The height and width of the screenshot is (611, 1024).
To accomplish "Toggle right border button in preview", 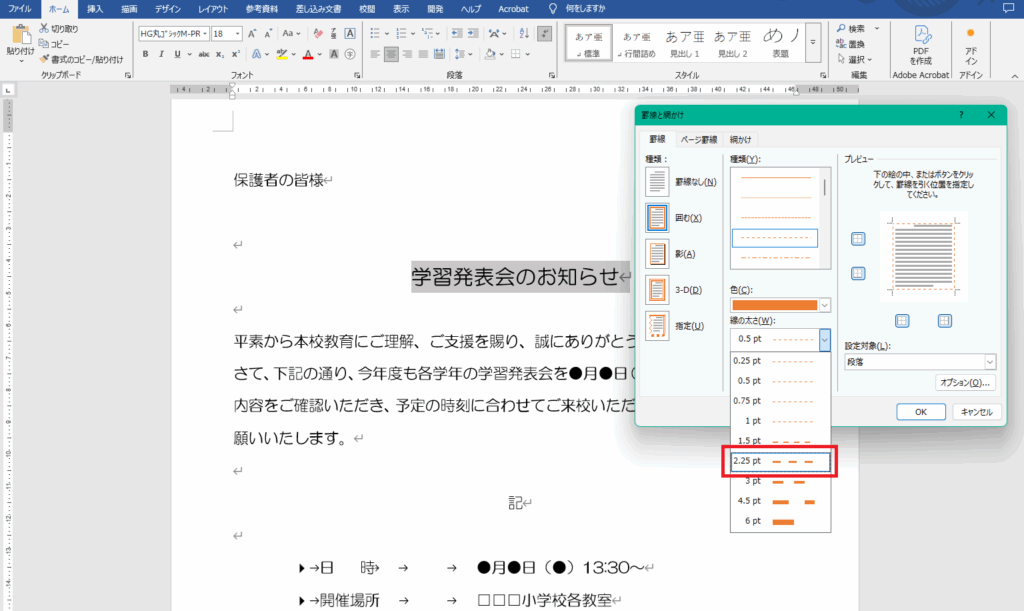I will coord(944,321).
